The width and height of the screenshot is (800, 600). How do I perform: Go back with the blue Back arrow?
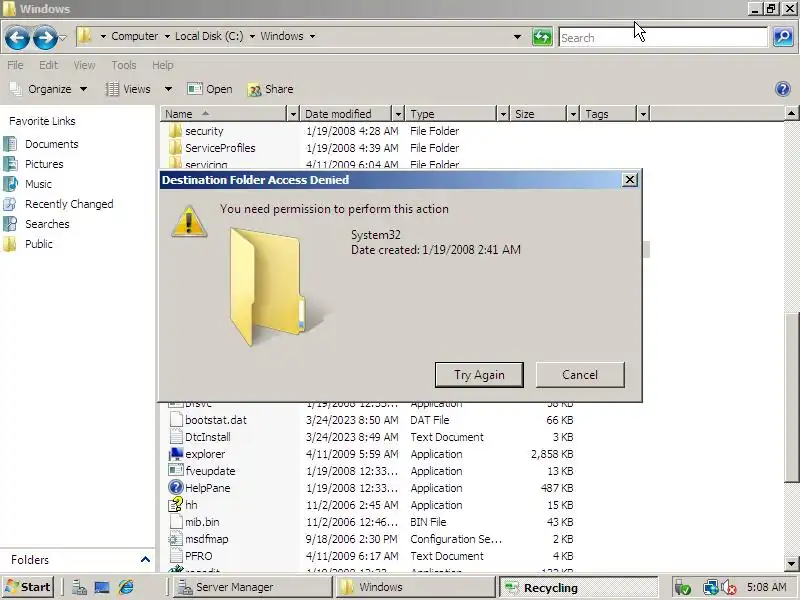tap(17, 37)
